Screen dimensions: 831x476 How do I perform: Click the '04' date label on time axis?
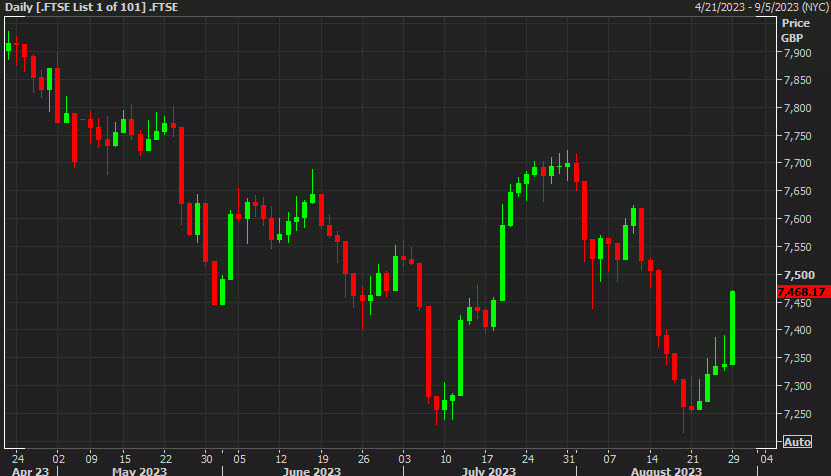click(766, 459)
